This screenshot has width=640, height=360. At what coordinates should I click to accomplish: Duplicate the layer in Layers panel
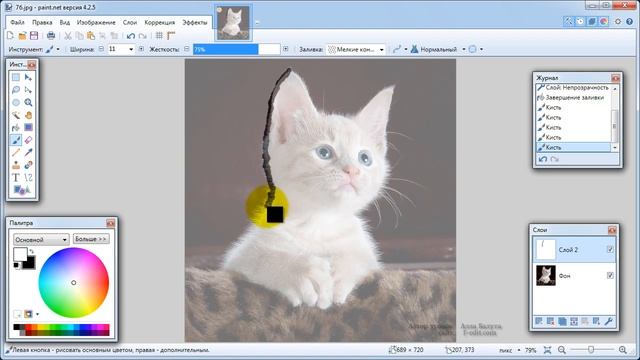point(562,322)
